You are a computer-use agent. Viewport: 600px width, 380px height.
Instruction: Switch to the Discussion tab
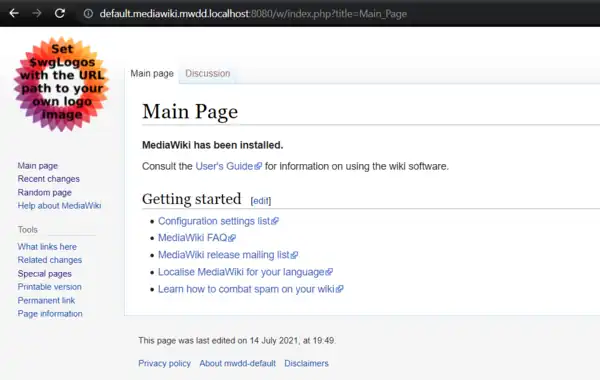[208, 73]
